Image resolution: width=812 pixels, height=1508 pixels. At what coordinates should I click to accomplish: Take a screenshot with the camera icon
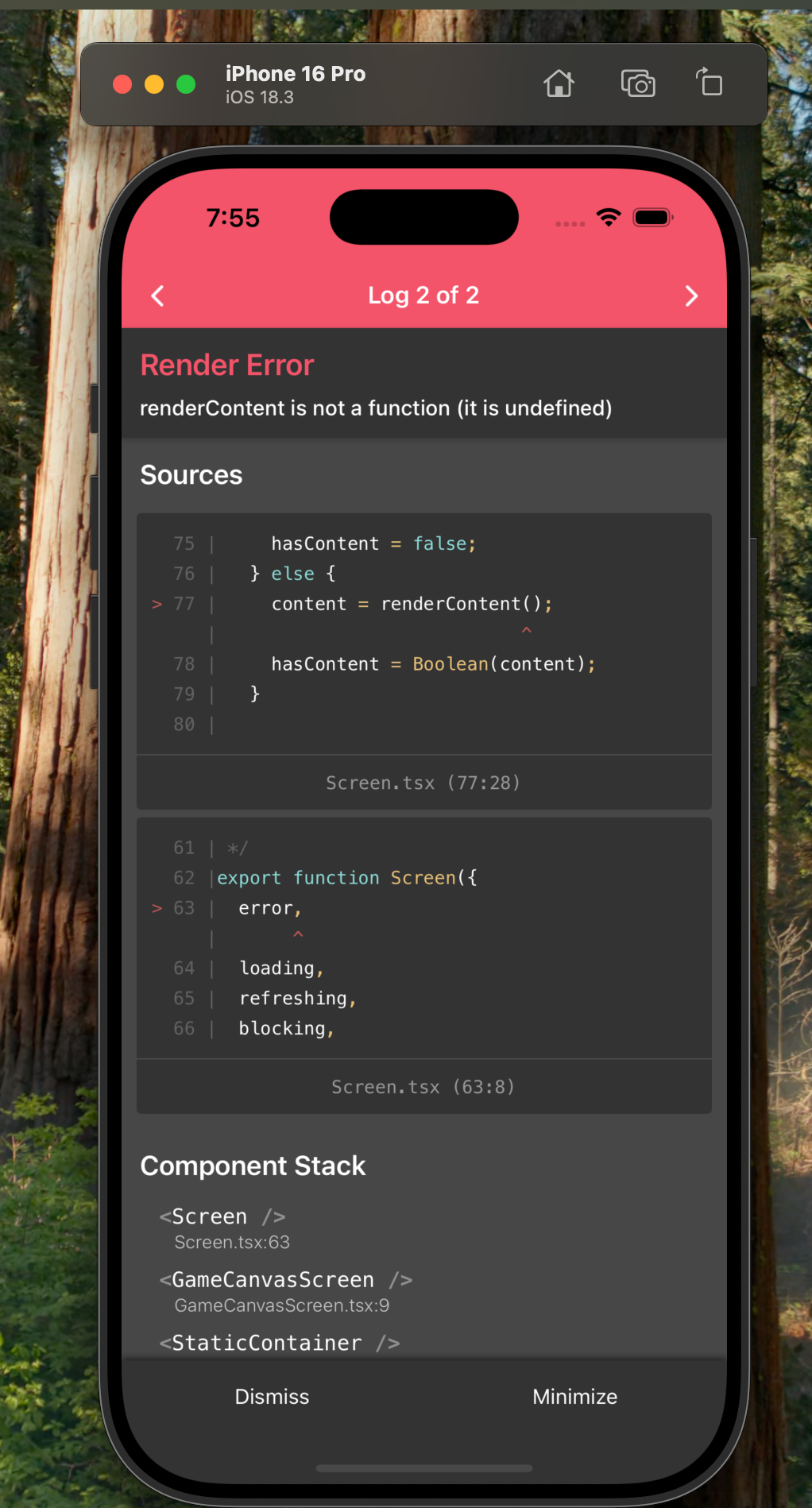[x=637, y=83]
